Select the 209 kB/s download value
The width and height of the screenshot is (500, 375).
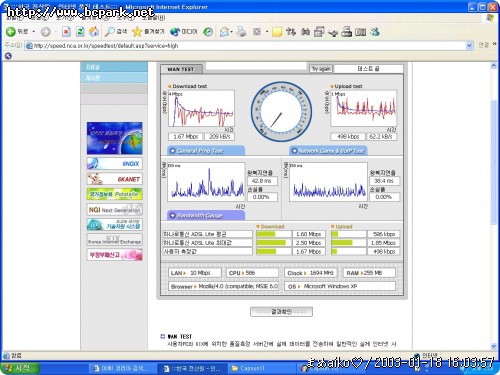pyautogui.click(x=220, y=137)
